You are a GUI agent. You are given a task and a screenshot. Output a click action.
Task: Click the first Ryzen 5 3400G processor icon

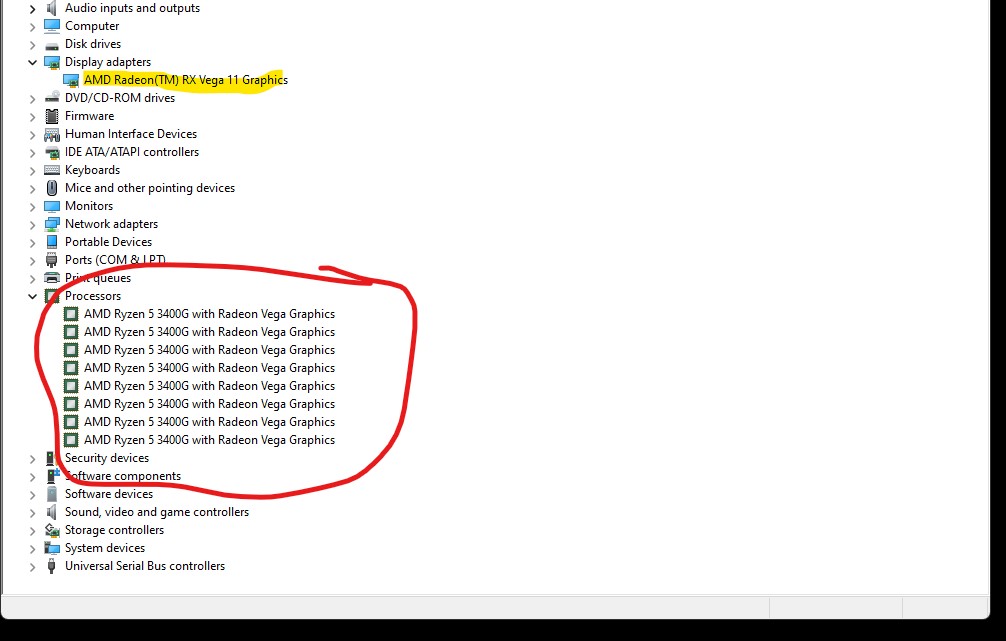[71, 314]
